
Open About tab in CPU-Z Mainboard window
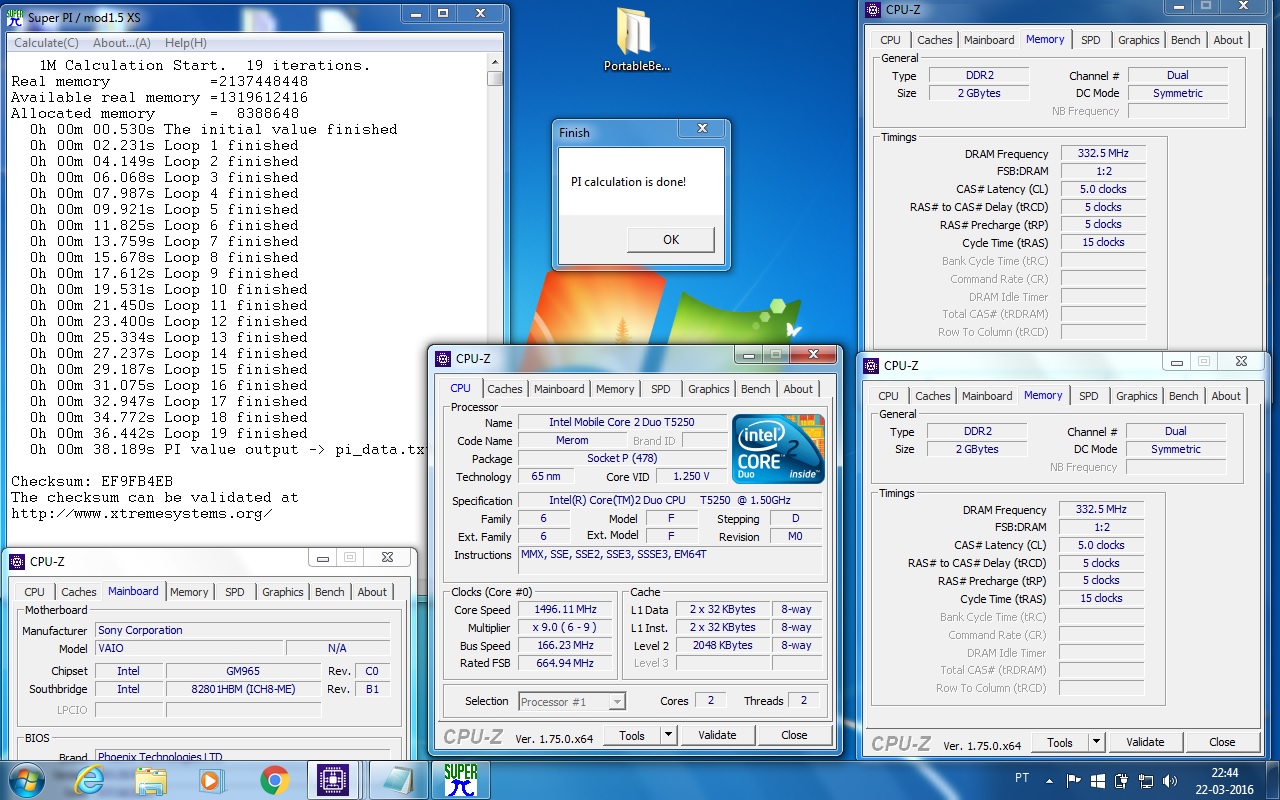pyautogui.click(x=372, y=592)
